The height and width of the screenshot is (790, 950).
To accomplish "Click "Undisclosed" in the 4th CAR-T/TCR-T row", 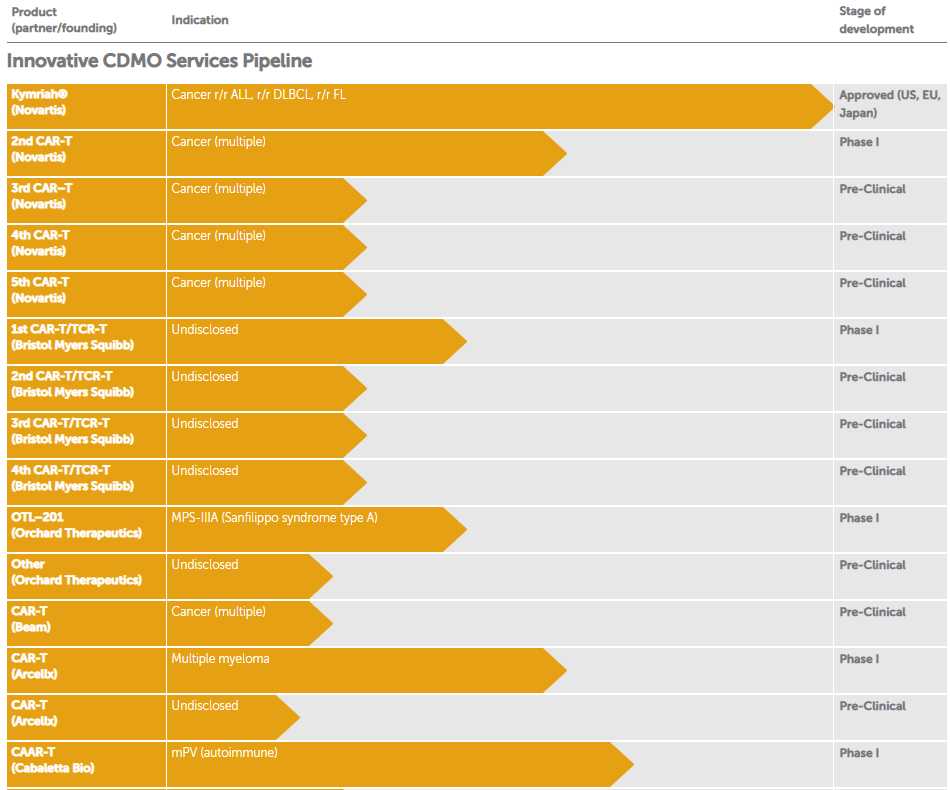I will pyautogui.click(x=205, y=471).
